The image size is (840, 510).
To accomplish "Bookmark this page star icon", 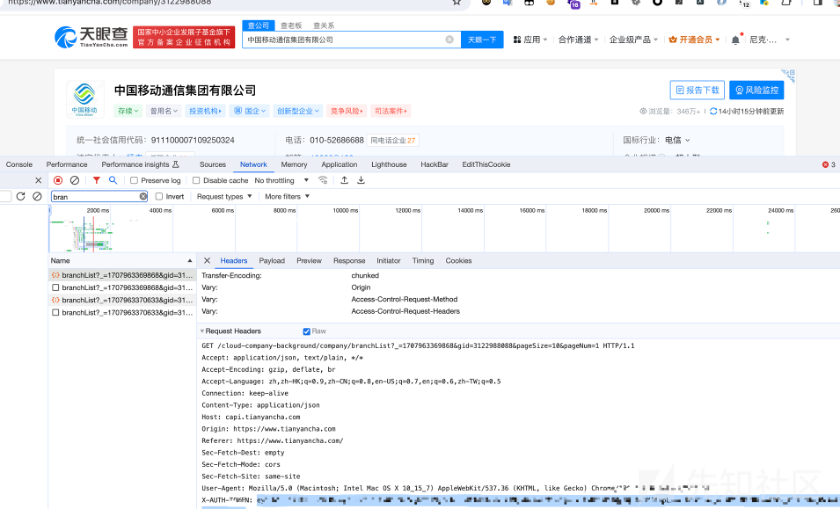I will pos(456,2).
